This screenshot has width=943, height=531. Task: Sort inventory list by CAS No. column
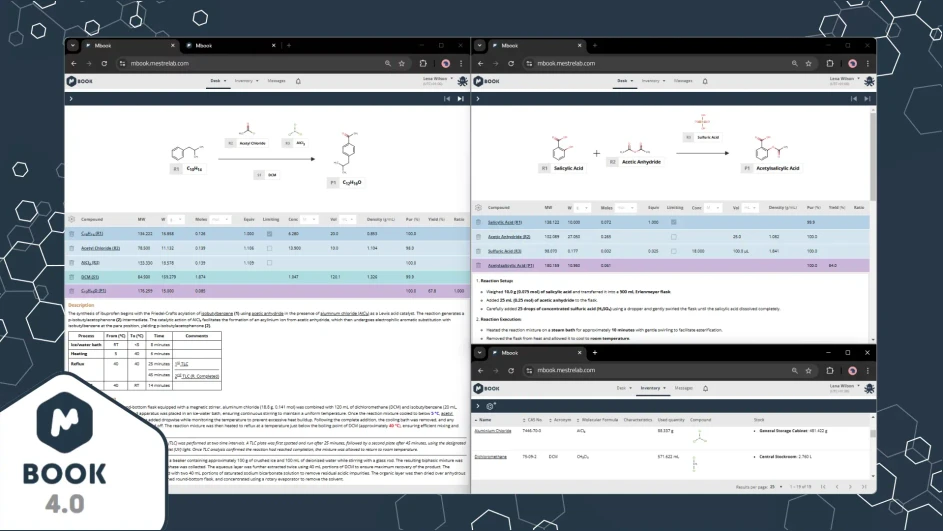(x=533, y=420)
